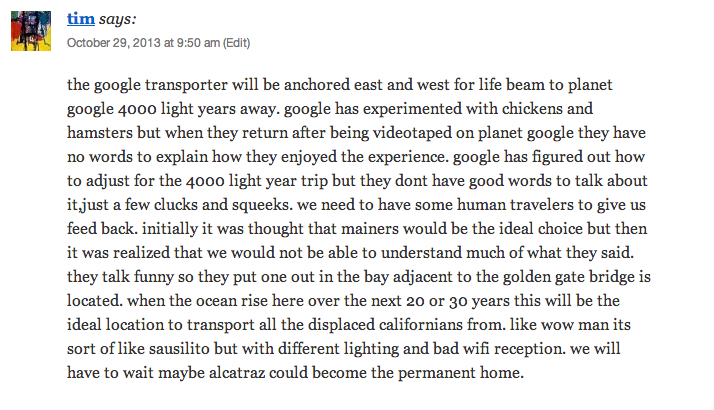This screenshot has width=714, height=410.
Task: Click tim's commenter avatar image
Action: pos(30,32)
